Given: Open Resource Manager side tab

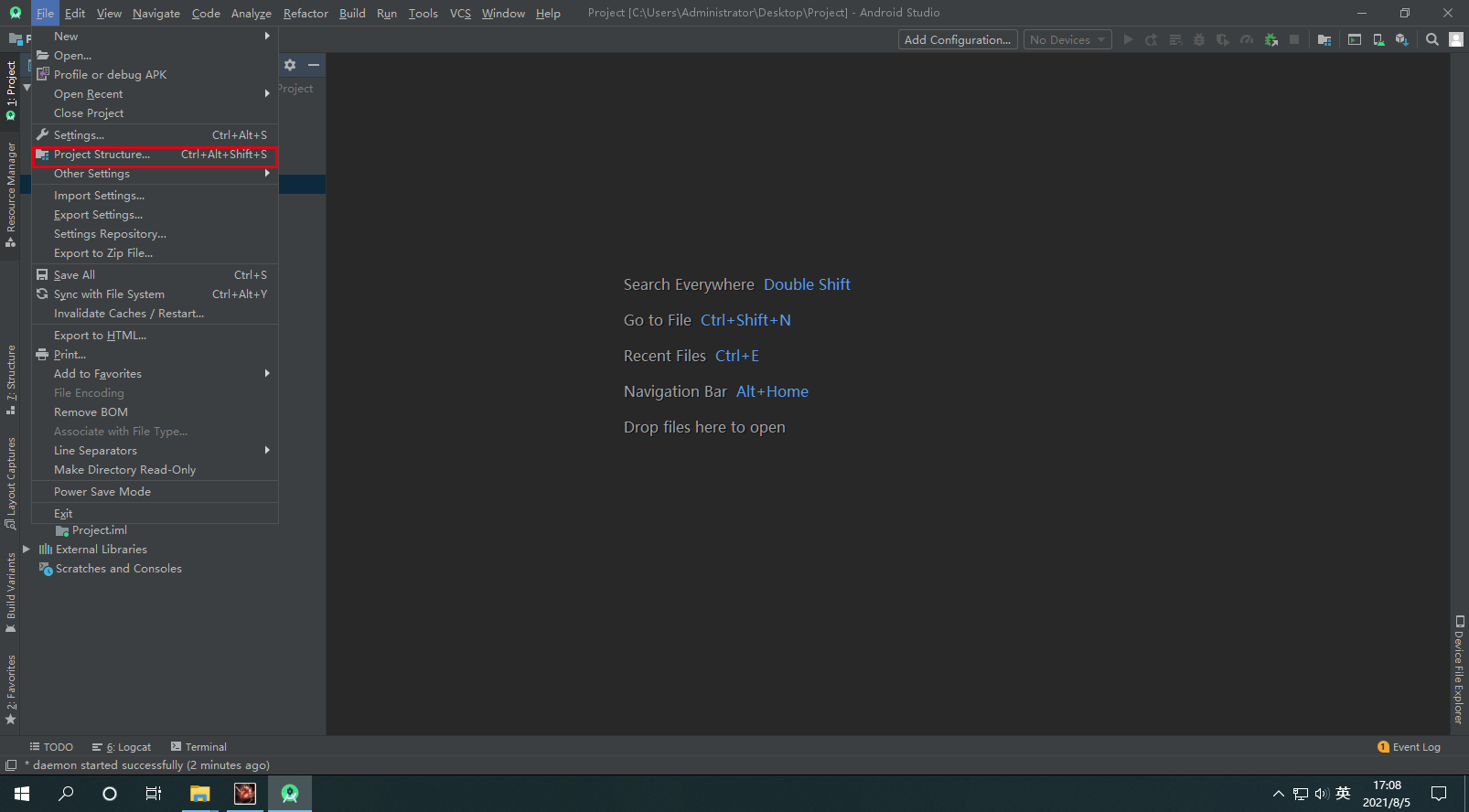Looking at the screenshot, I should pyautogui.click(x=11, y=194).
